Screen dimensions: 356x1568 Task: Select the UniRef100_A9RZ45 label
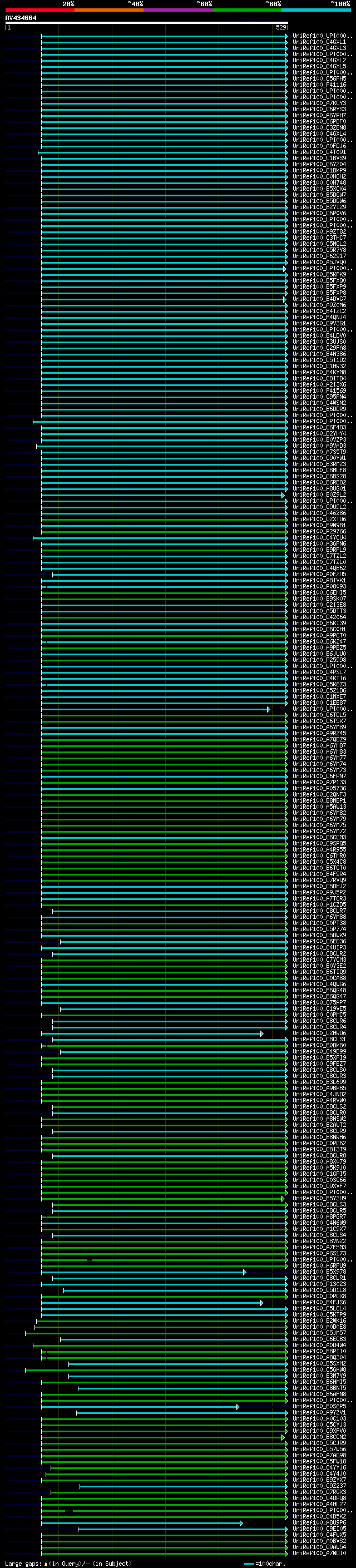[x=319, y=734]
